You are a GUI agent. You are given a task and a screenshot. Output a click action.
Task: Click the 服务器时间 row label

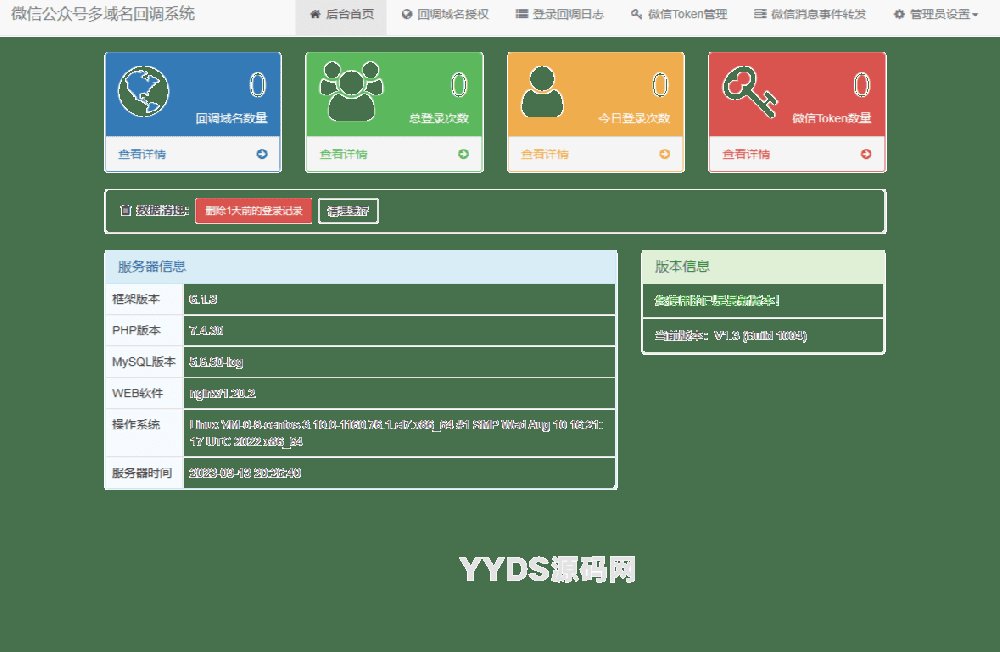(142, 473)
